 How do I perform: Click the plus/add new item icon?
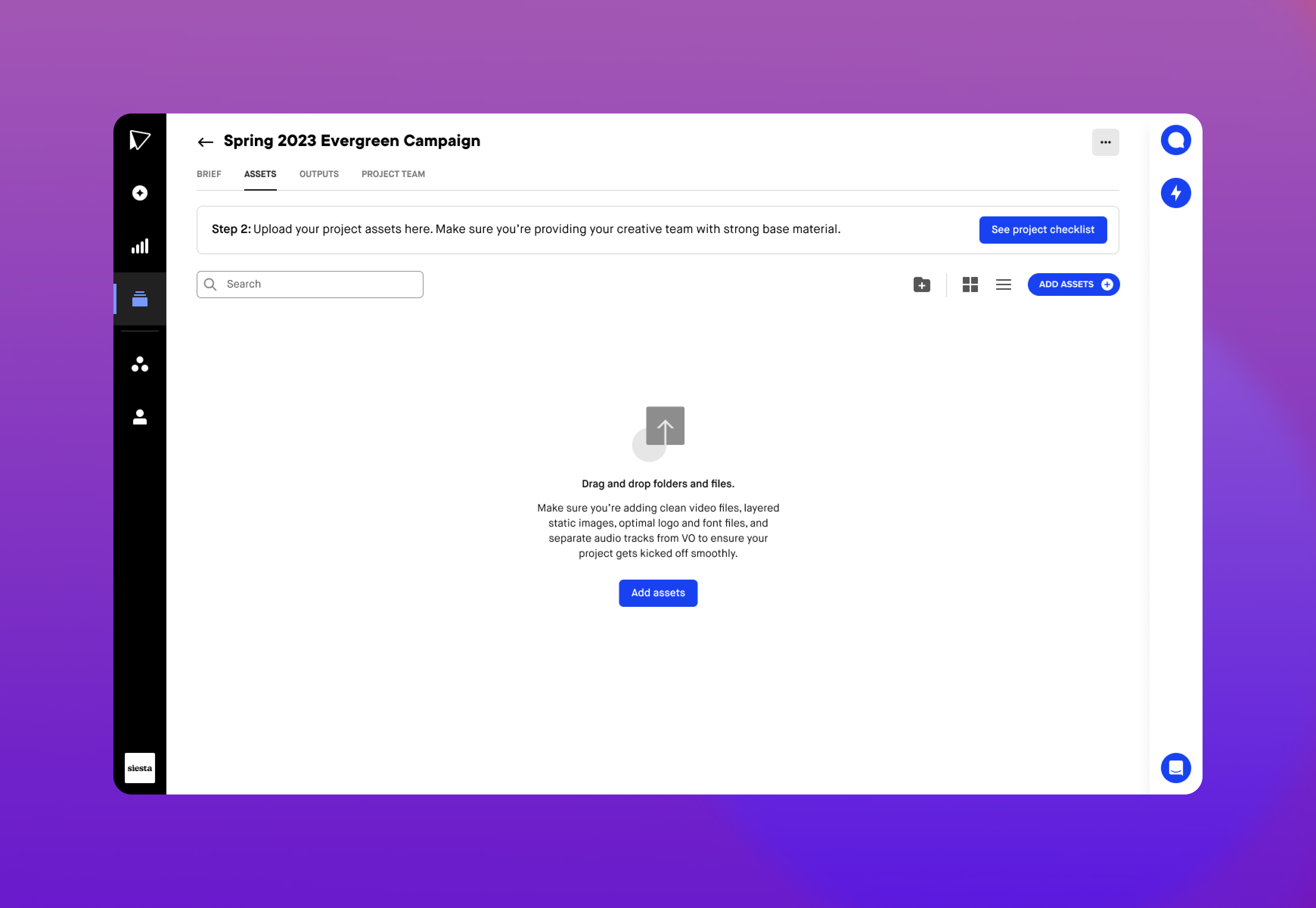point(140,193)
